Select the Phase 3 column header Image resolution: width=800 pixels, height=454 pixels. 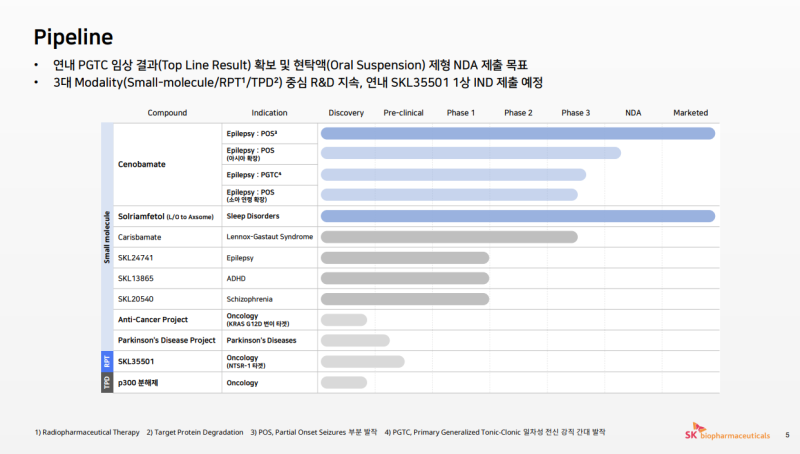tap(575, 113)
